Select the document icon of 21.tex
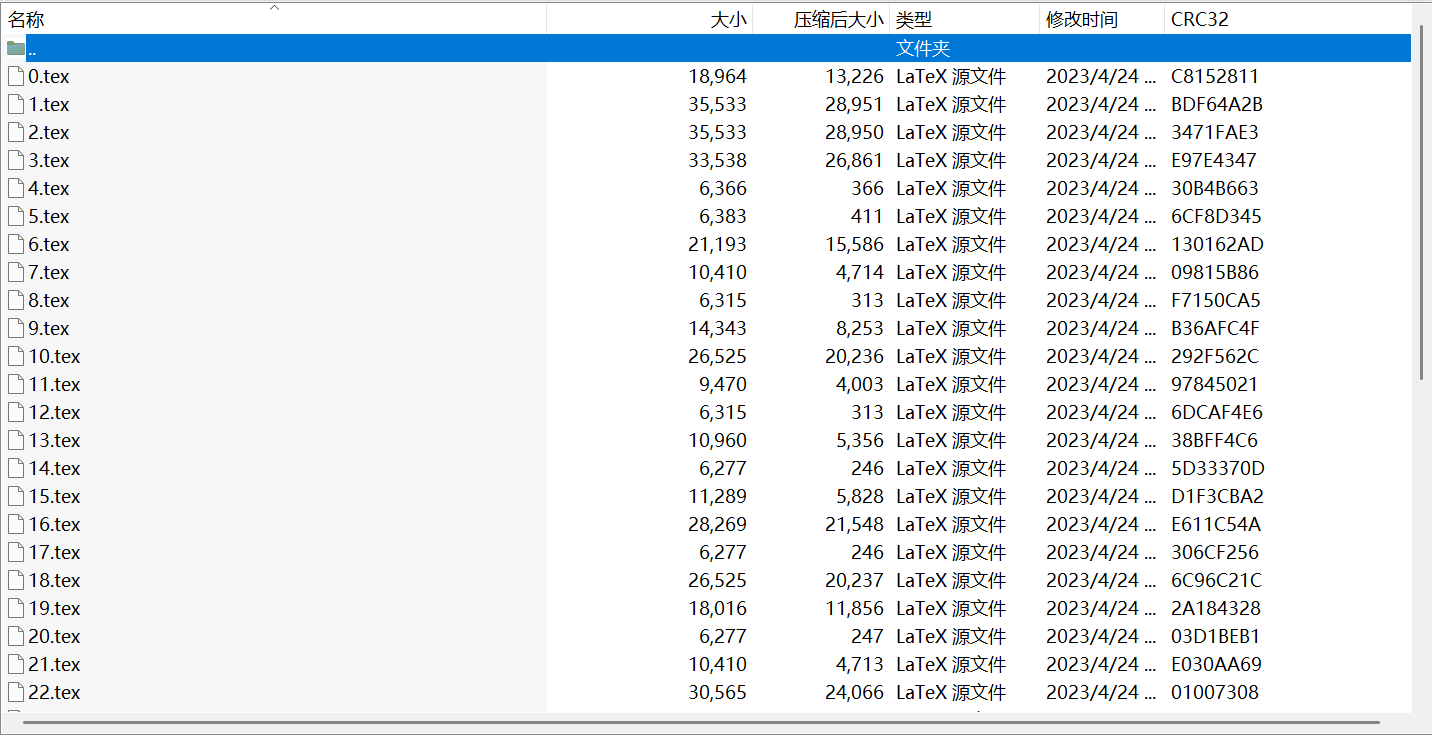1432x735 pixels. point(16,664)
